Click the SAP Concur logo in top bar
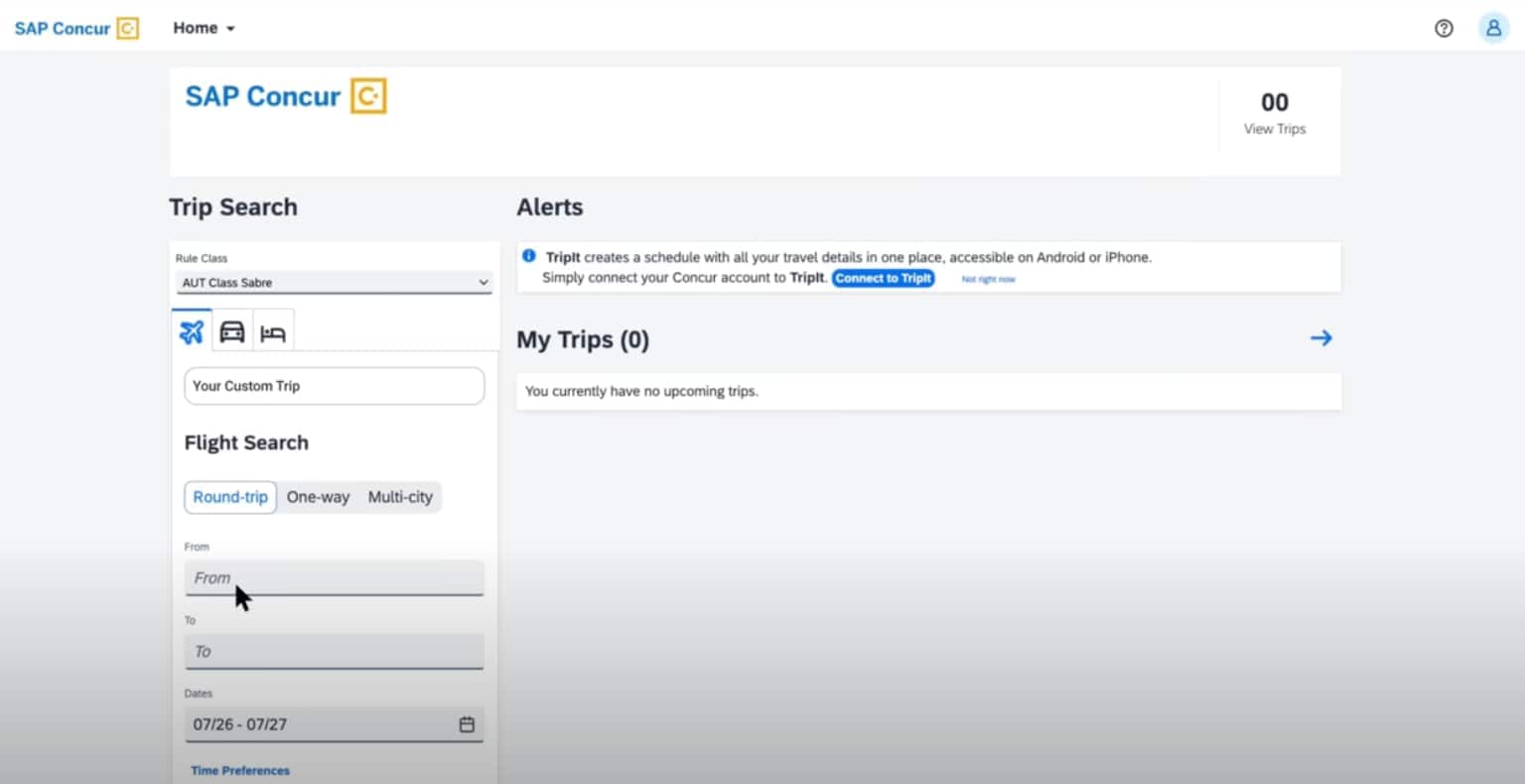Screen dimensions: 1525x784 (x=76, y=28)
